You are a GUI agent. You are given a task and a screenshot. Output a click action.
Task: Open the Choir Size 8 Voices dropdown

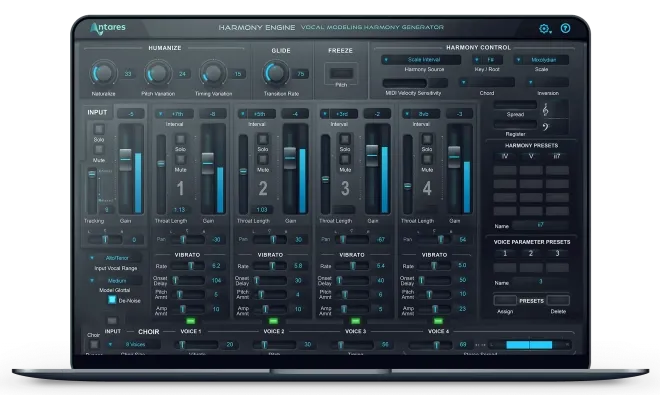click(133, 344)
